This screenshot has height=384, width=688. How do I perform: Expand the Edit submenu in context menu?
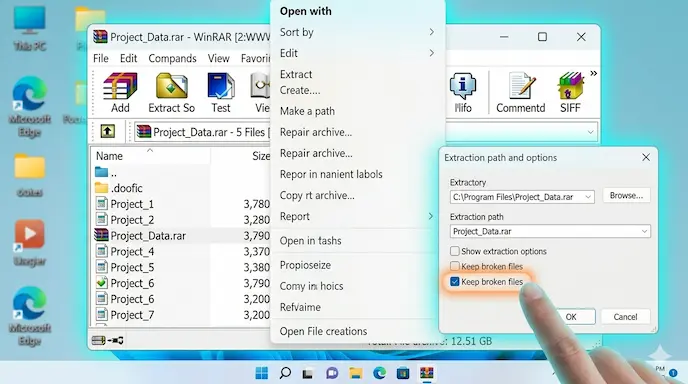click(x=431, y=53)
